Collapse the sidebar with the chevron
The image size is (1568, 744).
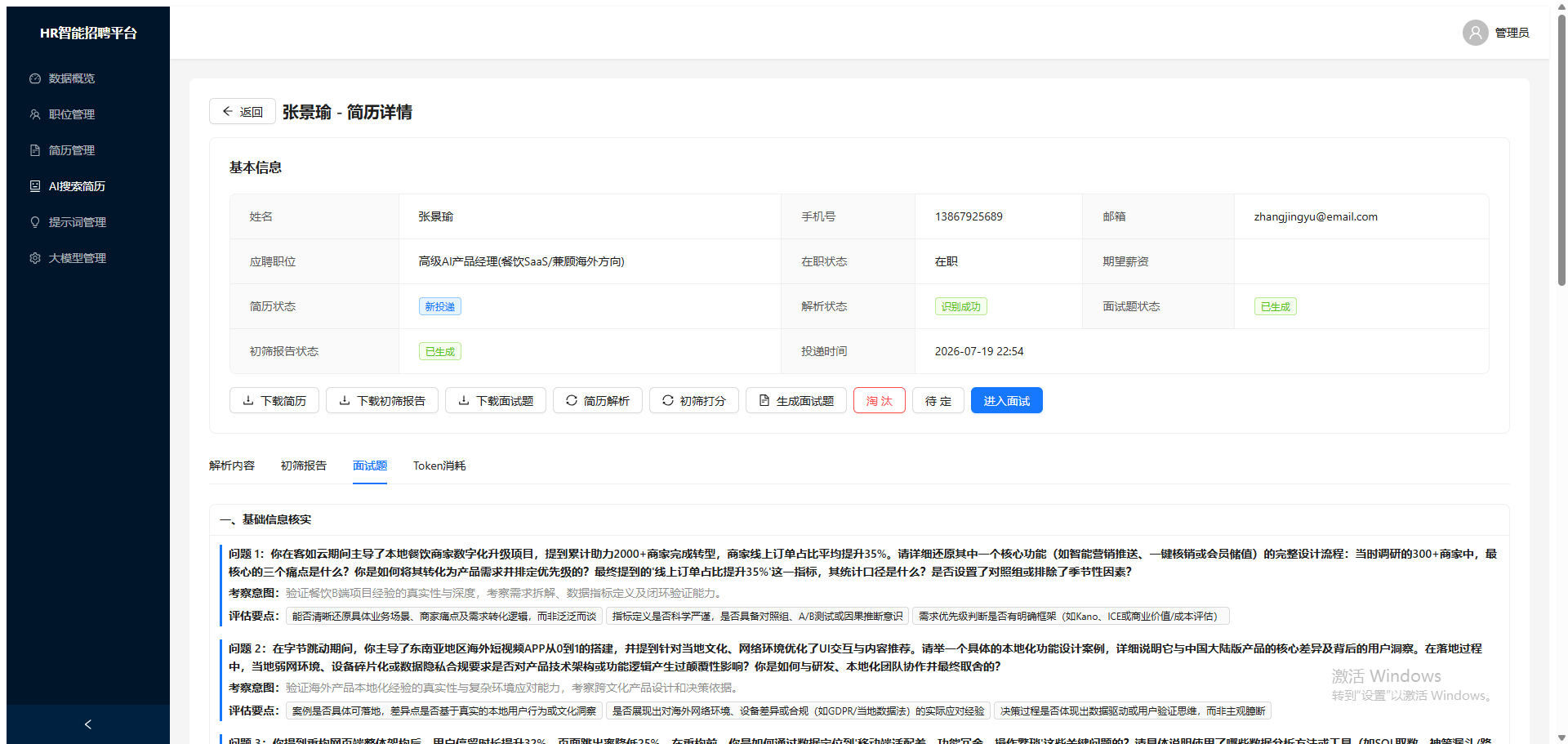pos(88,724)
